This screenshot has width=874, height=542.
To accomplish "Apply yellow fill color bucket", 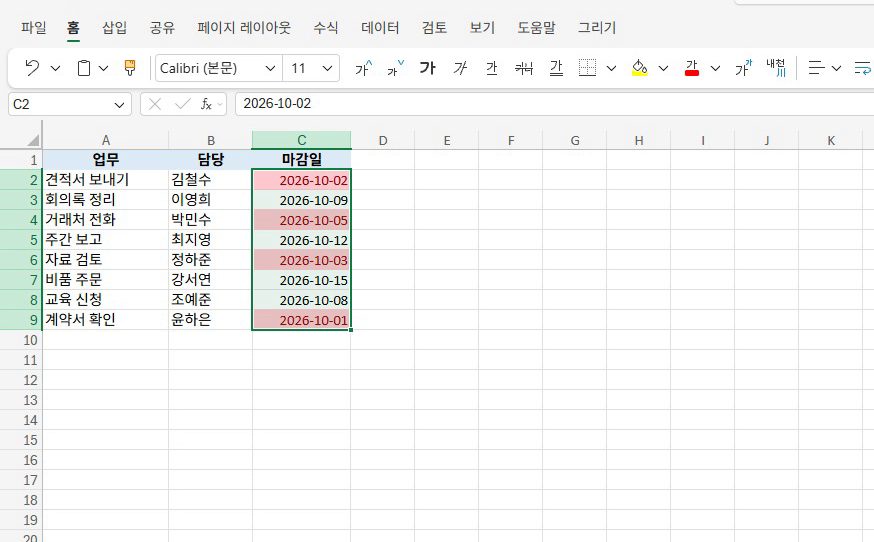I will tap(639, 68).
